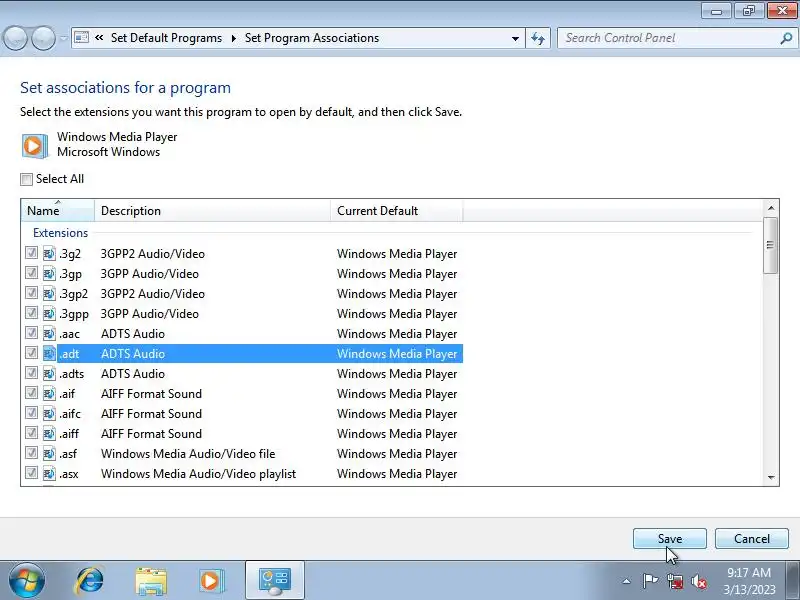Toggle the .asx extension checkbox

(32, 472)
